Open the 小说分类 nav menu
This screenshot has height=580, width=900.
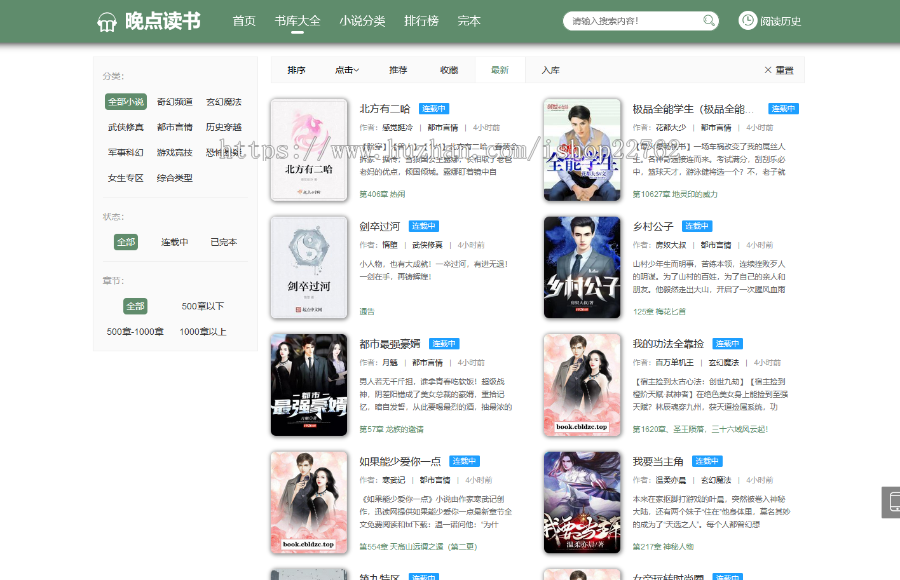pos(362,21)
